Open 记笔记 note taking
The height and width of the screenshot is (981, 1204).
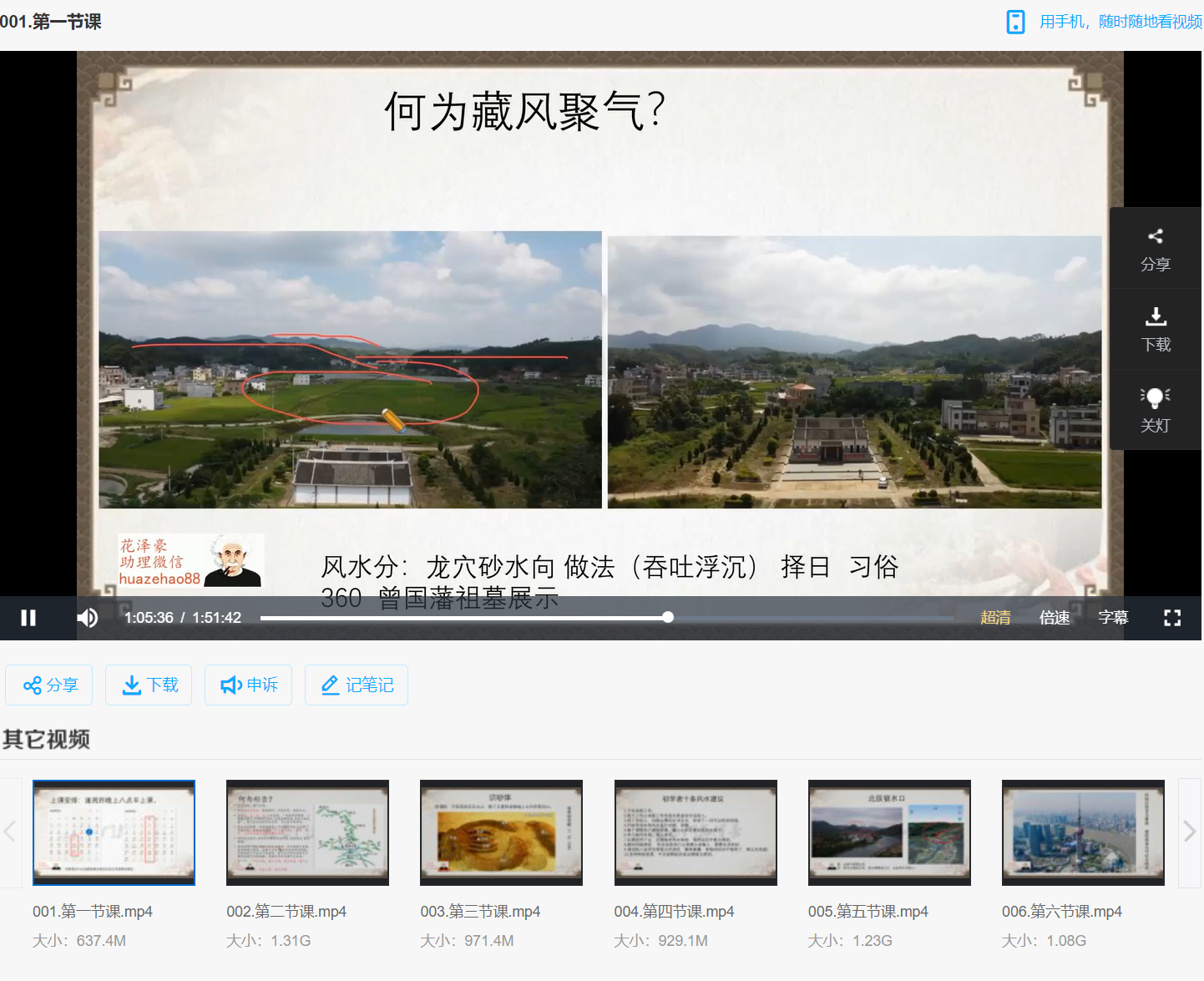[357, 685]
